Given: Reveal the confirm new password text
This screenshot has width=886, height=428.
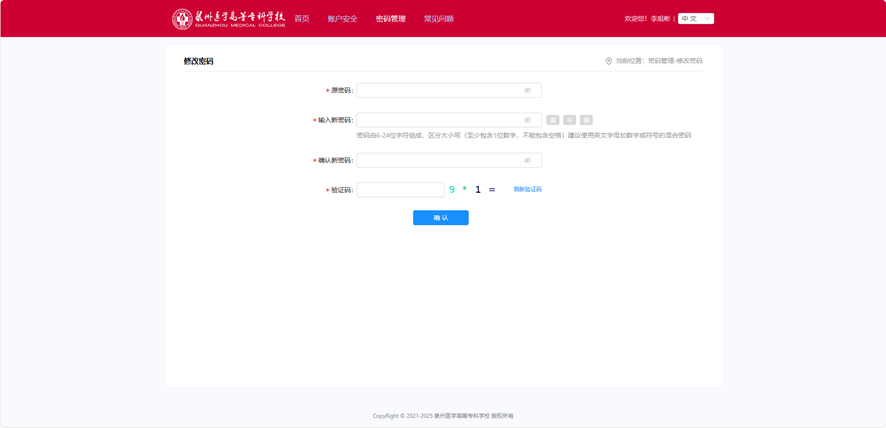Looking at the screenshot, I should pos(528,160).
